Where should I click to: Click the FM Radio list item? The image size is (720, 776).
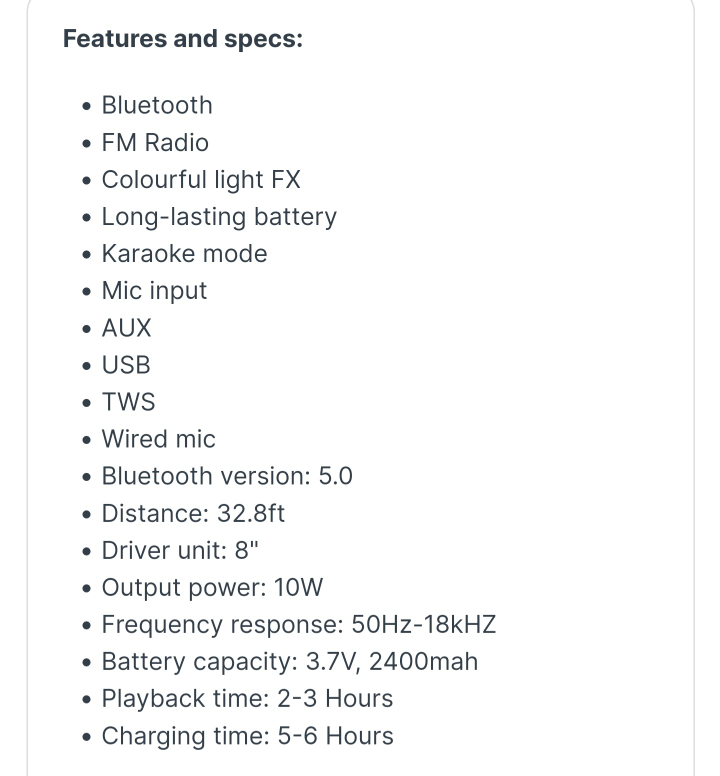point(155,142)
